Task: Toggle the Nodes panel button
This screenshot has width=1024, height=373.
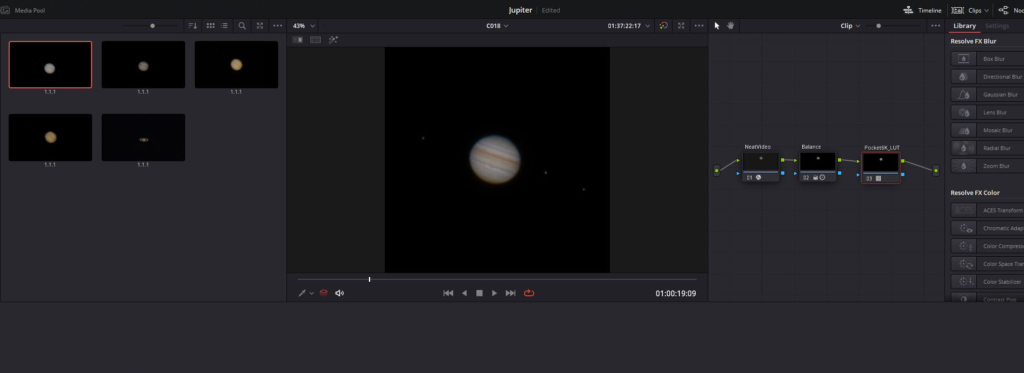Action: pos(1010,10)
